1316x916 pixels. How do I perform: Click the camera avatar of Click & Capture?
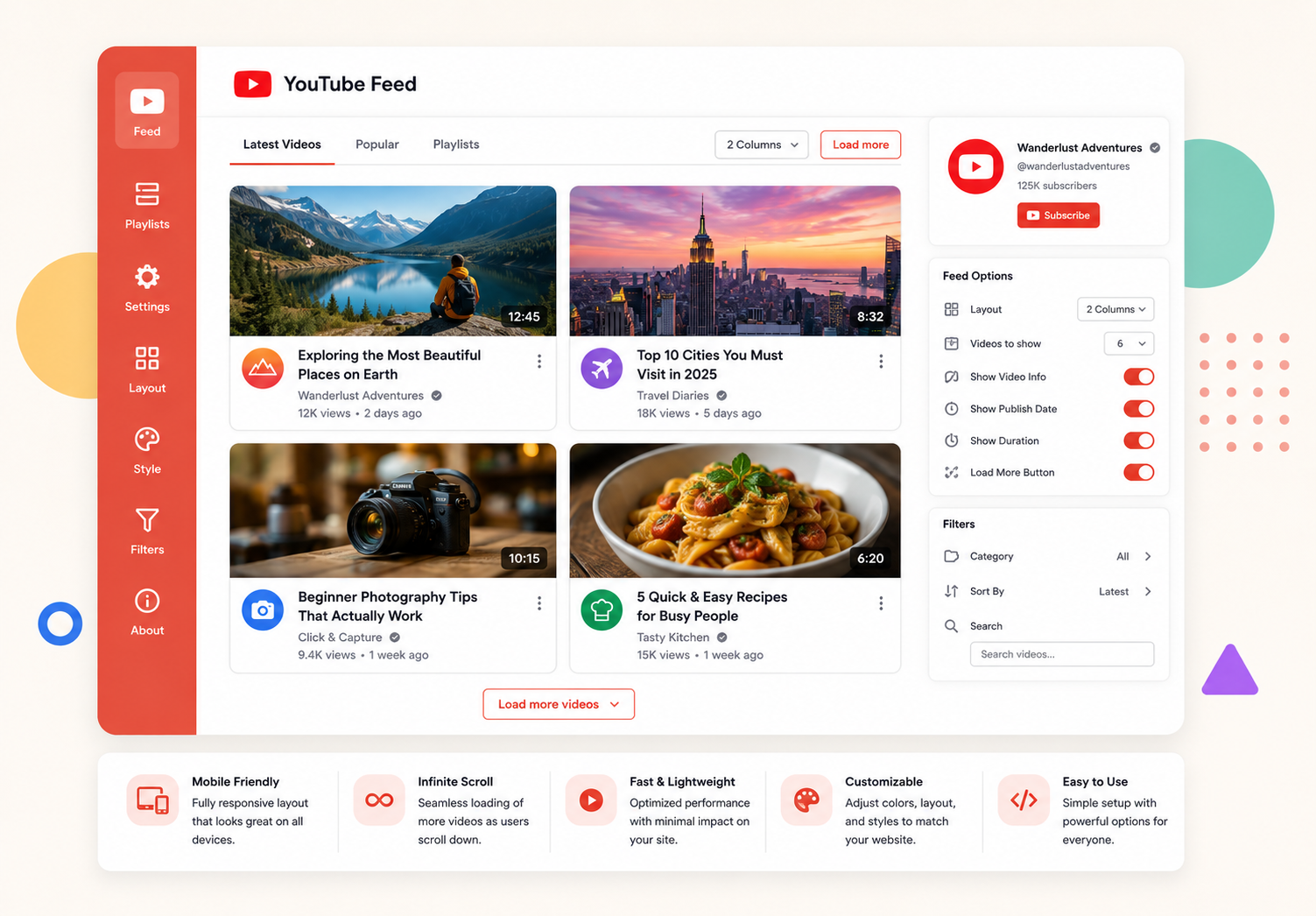(263, 610)
